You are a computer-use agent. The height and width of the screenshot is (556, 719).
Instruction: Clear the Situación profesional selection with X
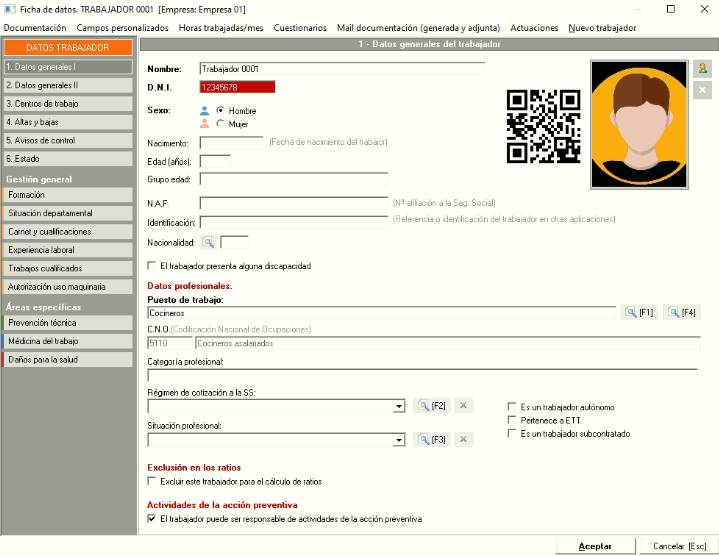click(463, 440)
